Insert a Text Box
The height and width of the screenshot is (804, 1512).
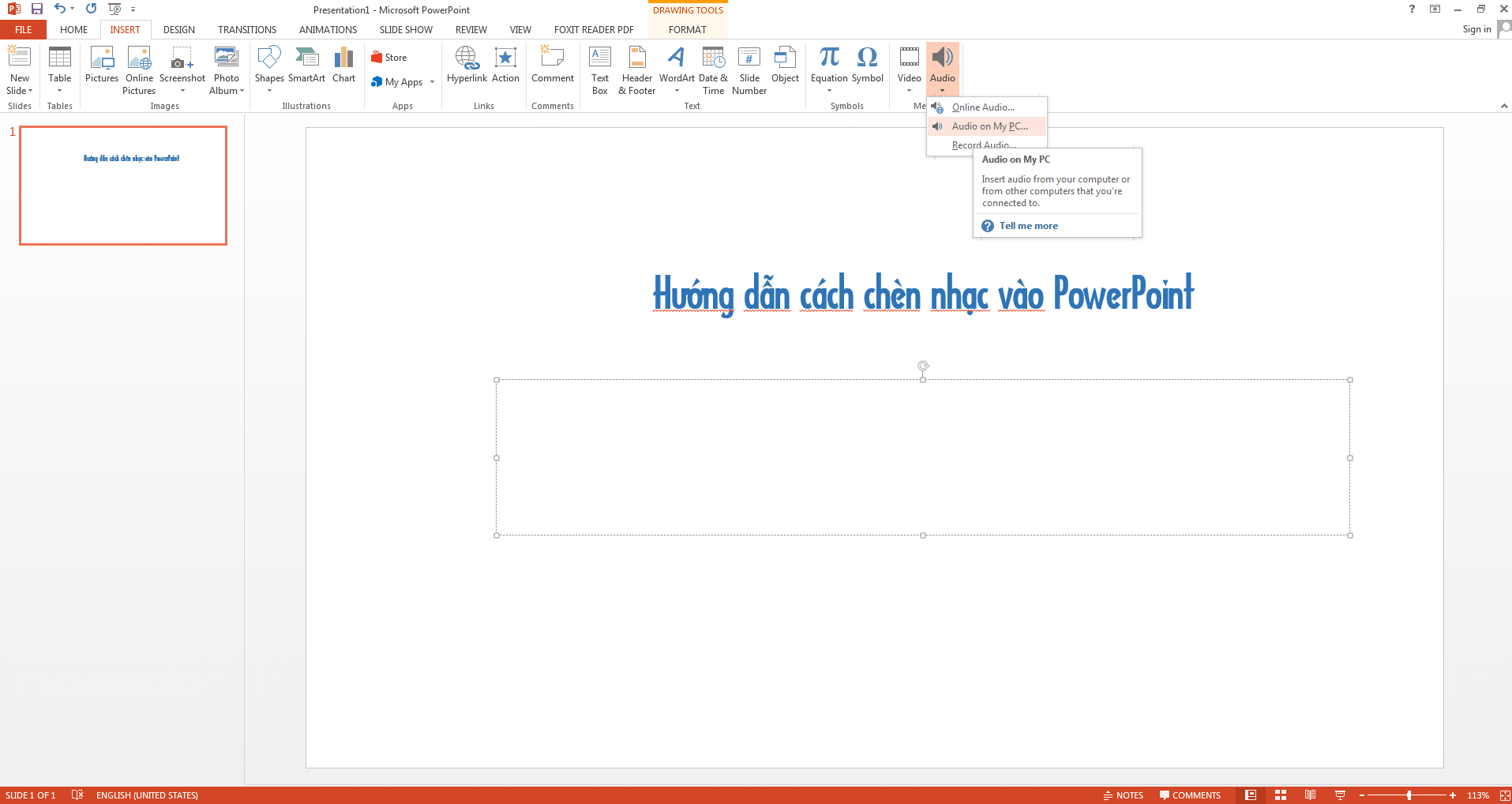click(600, 70)
